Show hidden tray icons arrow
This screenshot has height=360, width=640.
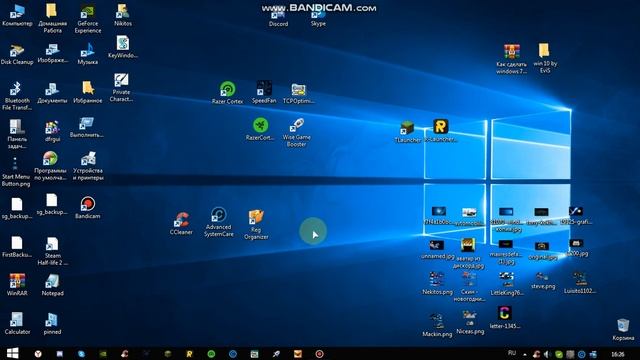click(525, 354)
